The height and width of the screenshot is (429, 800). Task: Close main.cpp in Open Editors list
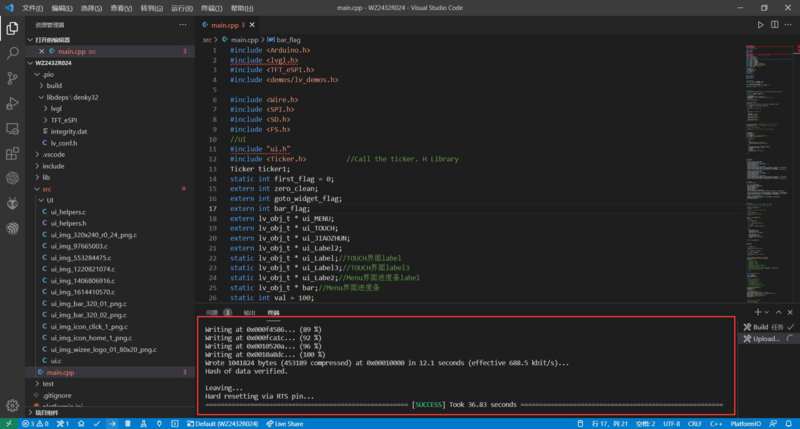click(41, 52)
